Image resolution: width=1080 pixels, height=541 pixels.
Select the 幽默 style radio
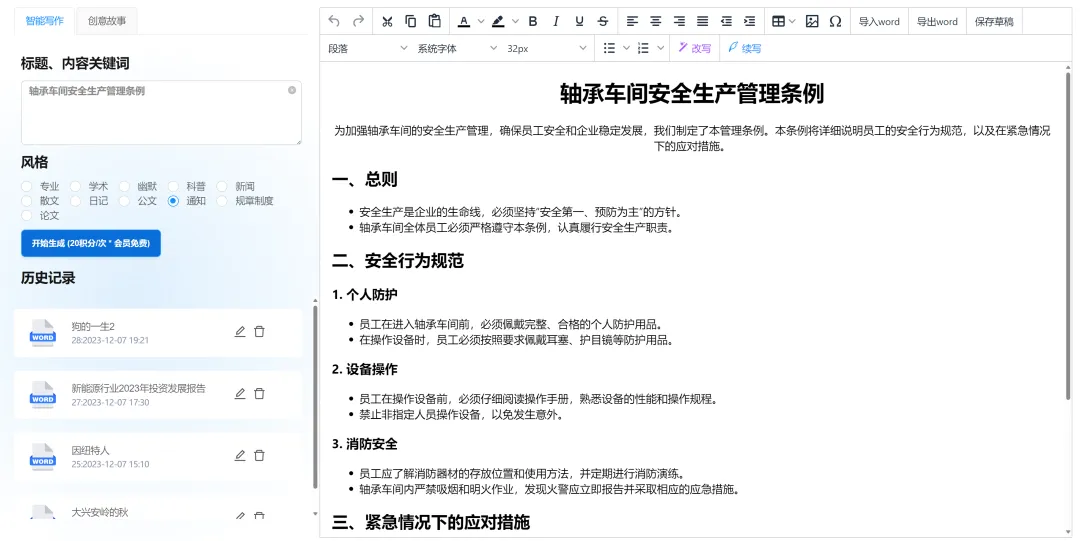pyautogui.click(x=124, y=186)
